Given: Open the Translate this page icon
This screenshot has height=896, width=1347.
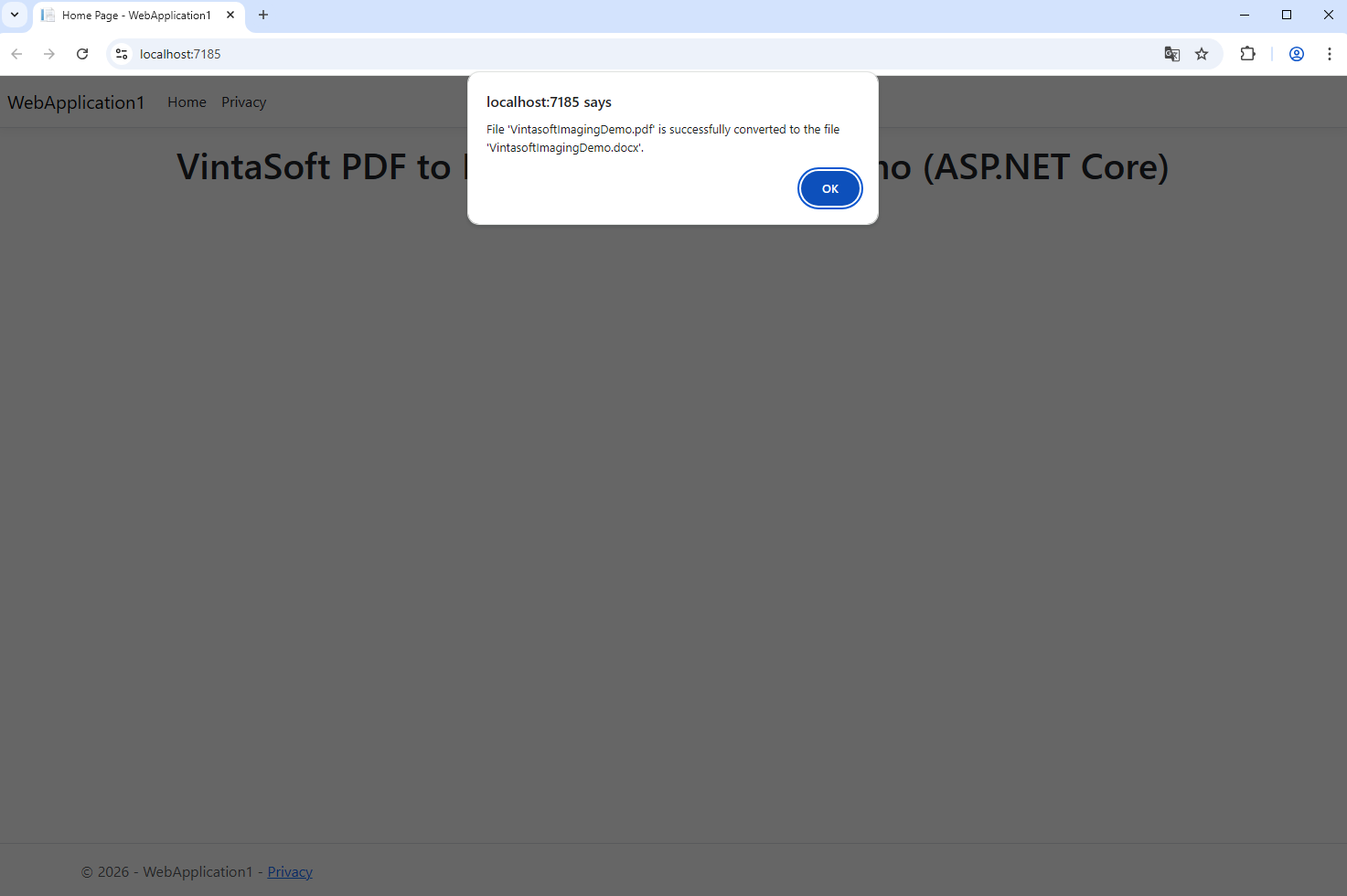Looking at the screenshot, I should 1171,54.
